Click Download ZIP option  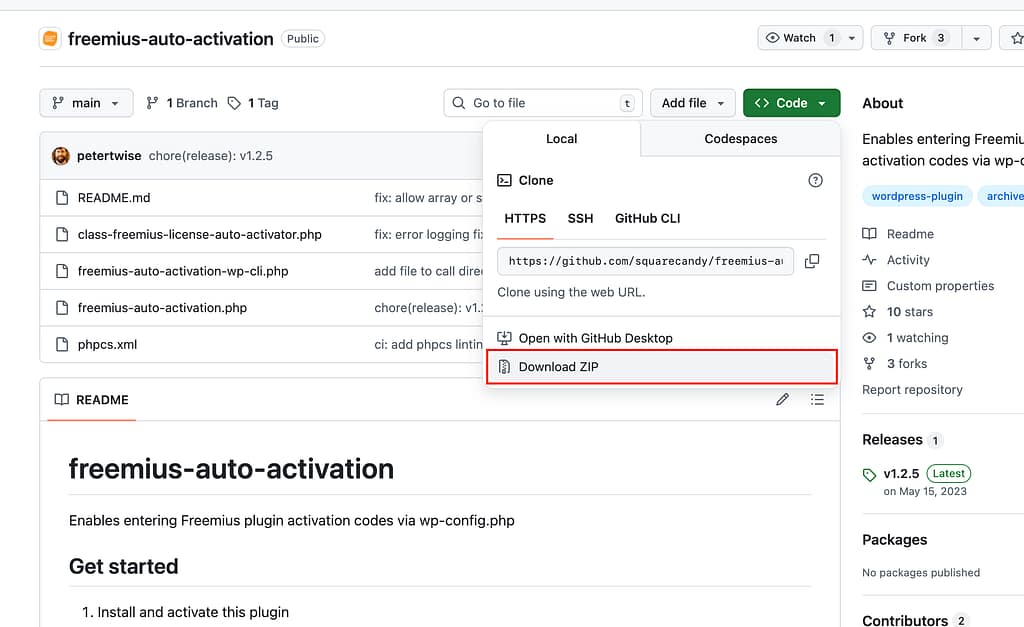point(661,366)
